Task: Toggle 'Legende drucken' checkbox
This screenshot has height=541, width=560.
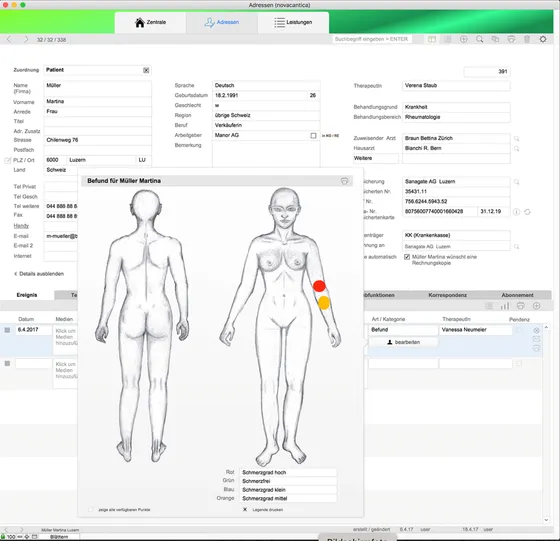Action: coord(245,510)
